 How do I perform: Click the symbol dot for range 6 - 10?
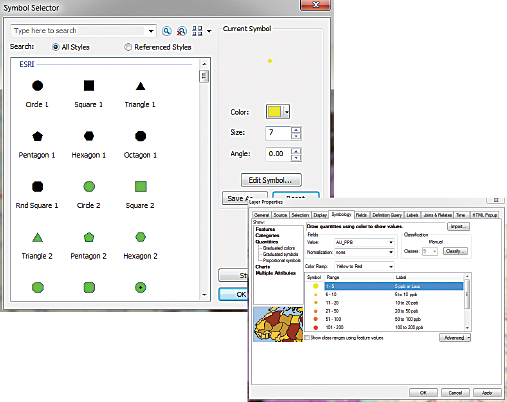315,294
